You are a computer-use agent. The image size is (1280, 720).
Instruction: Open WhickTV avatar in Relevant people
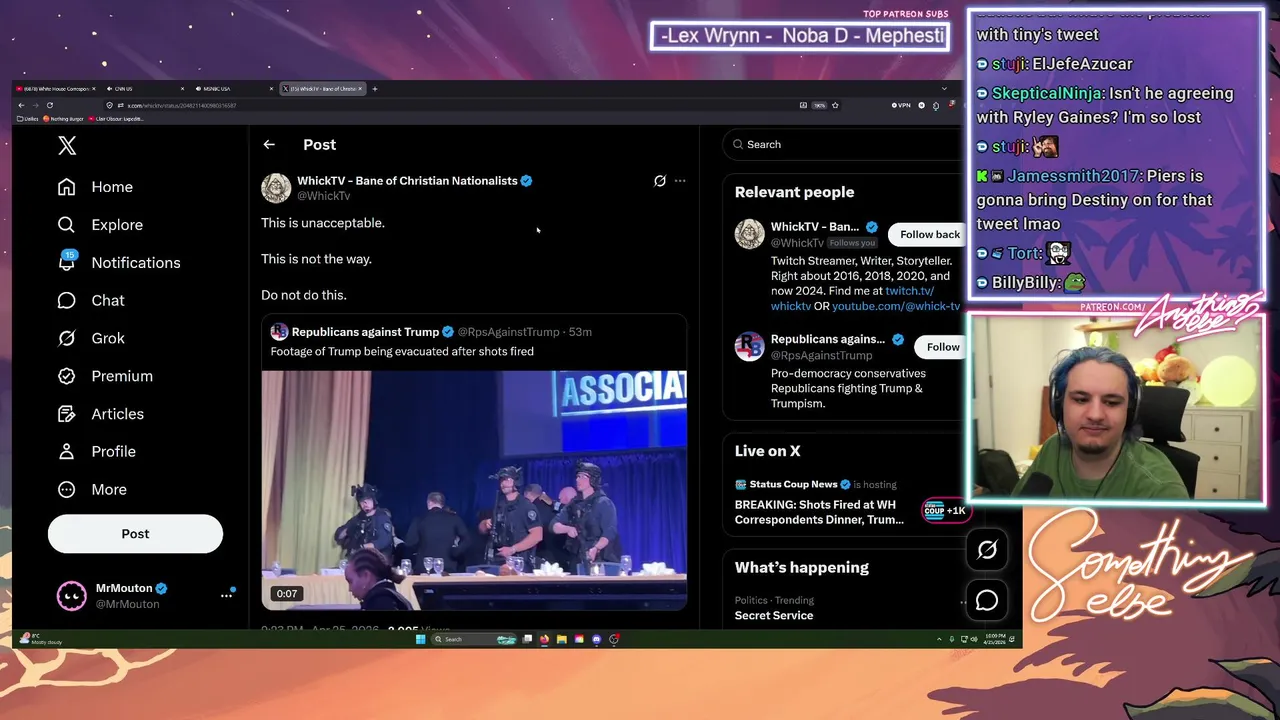749,234
